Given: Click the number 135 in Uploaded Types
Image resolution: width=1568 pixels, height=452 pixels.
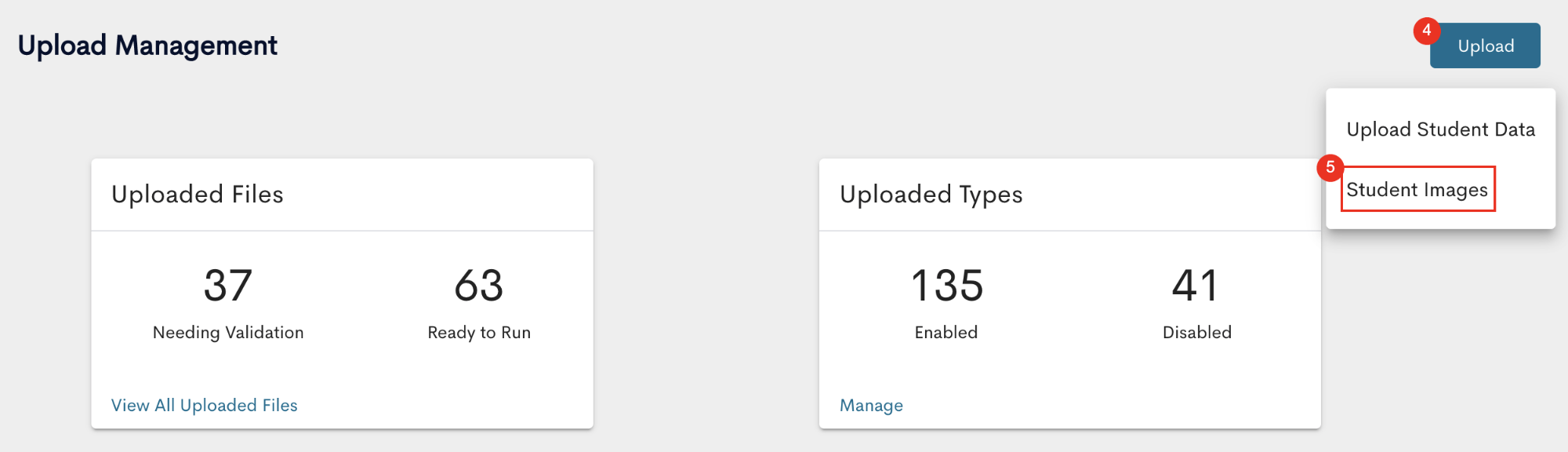Looking at the screenshot, I should tap(947, 286).
